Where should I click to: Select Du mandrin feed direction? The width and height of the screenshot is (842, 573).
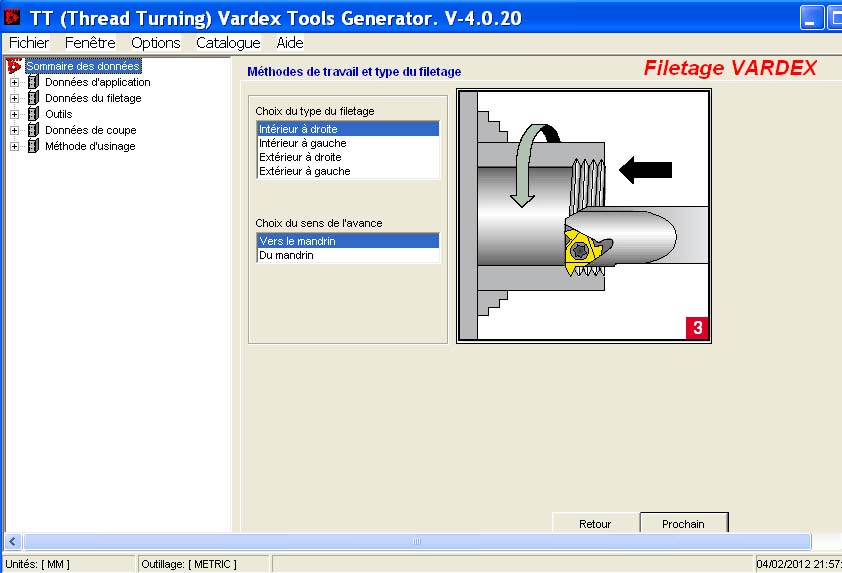point(348,255)
